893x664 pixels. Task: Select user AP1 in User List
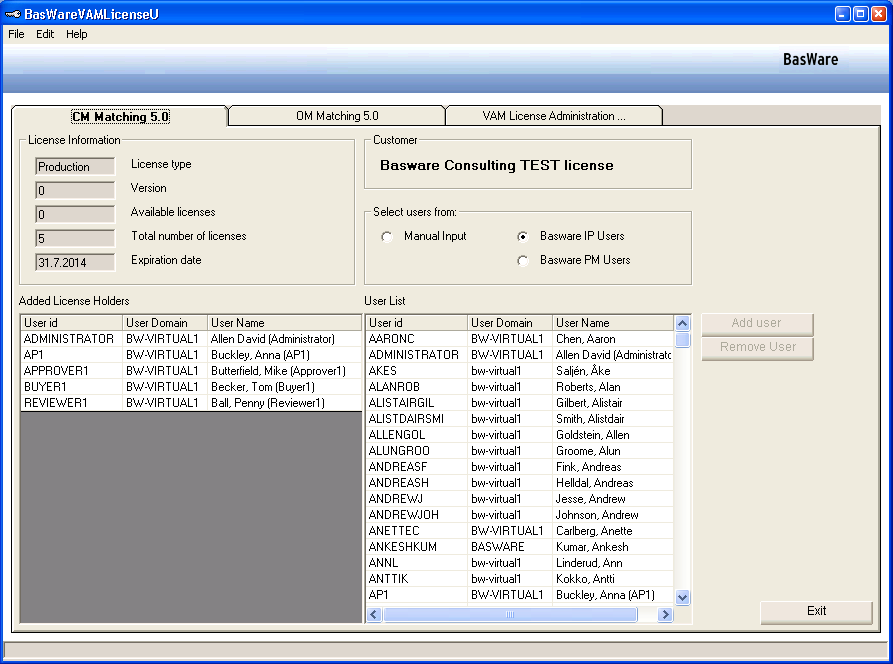click(519, 595)
